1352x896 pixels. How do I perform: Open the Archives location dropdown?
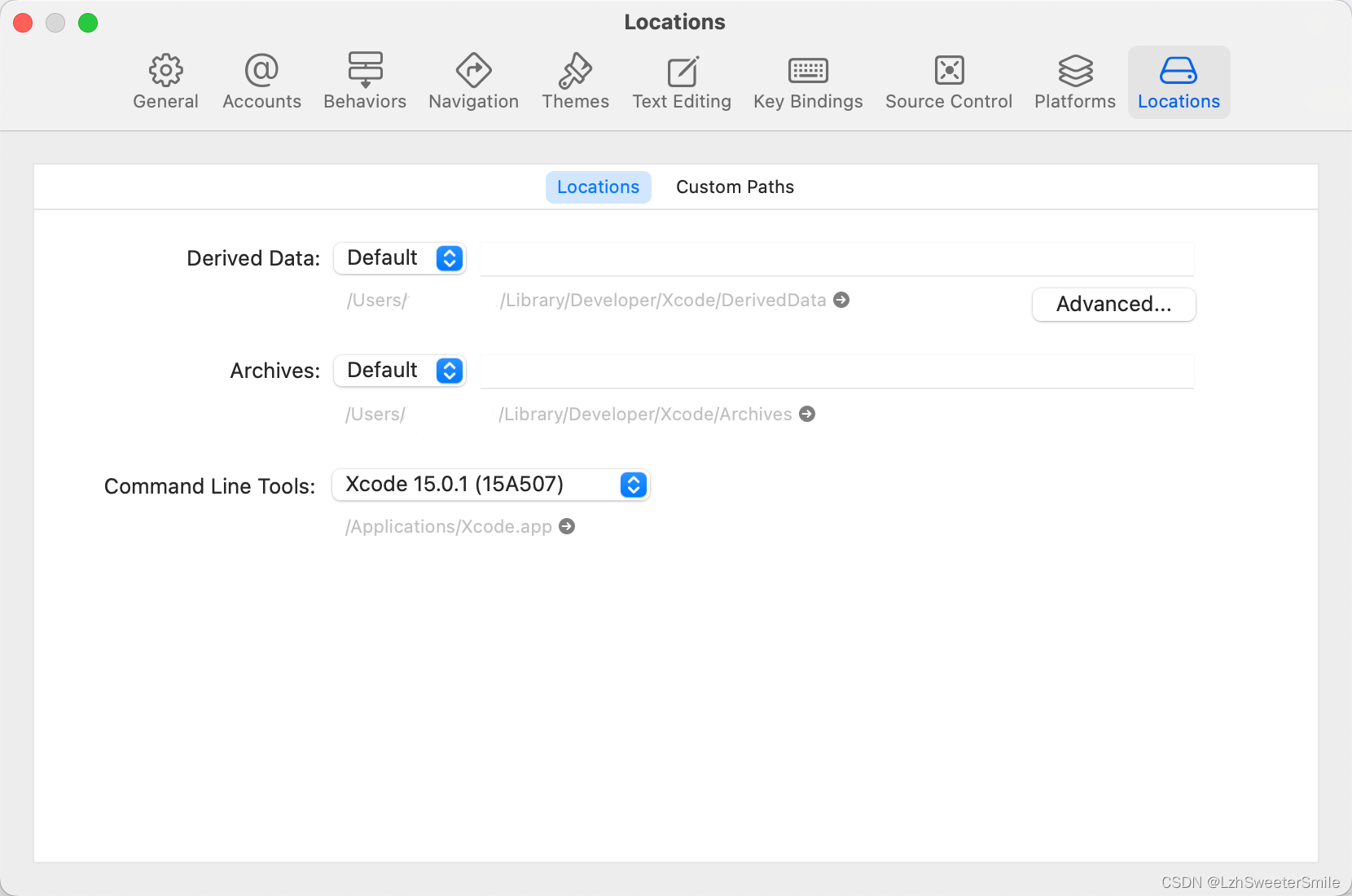399,371
